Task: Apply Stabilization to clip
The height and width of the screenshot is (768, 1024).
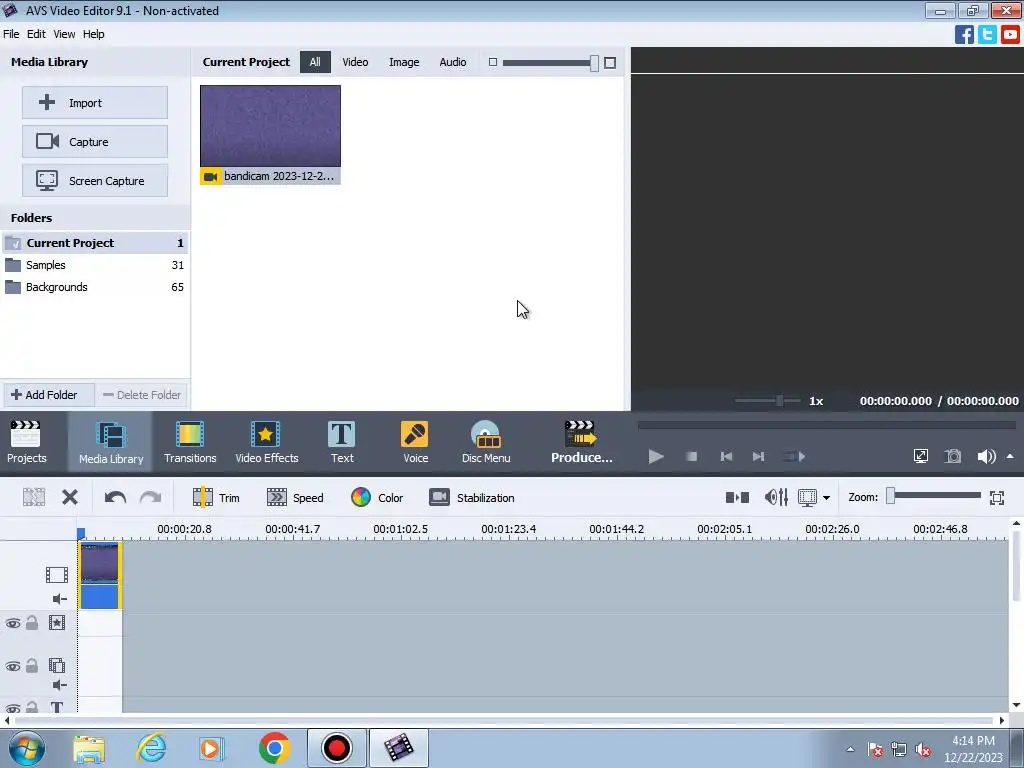Action: (472, 498)
